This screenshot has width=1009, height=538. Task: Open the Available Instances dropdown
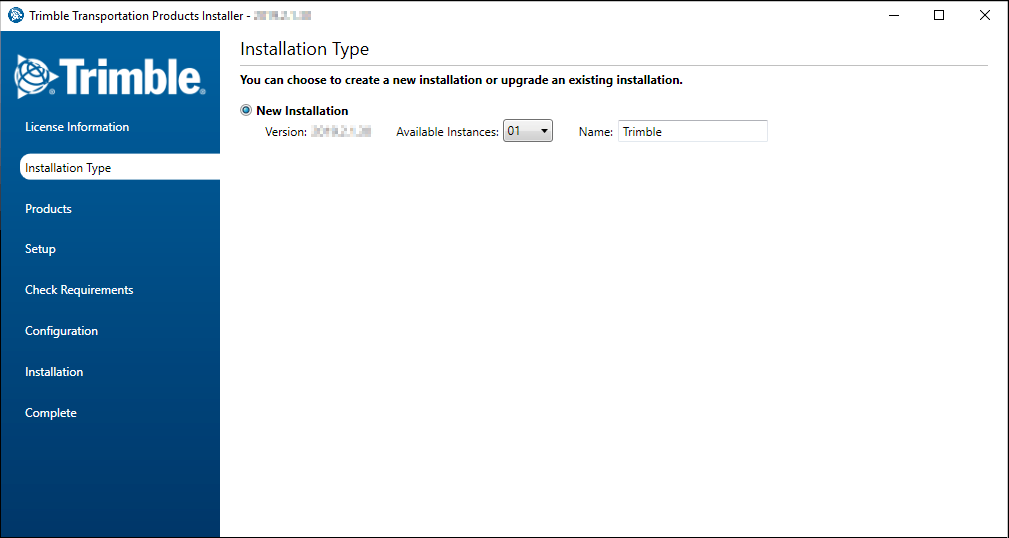(x=528, y=131)
